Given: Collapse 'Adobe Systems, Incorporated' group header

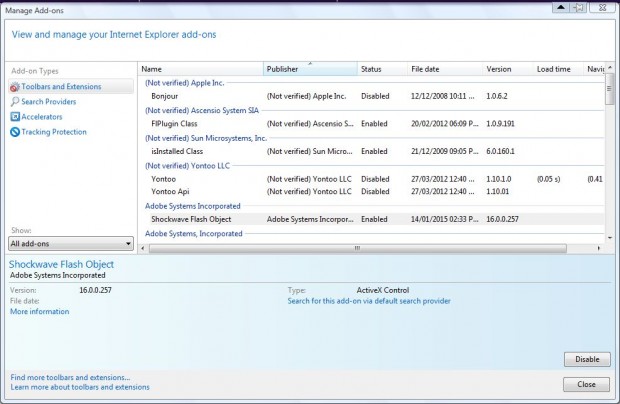Looking at the screenshot, I should click(193, 234).
